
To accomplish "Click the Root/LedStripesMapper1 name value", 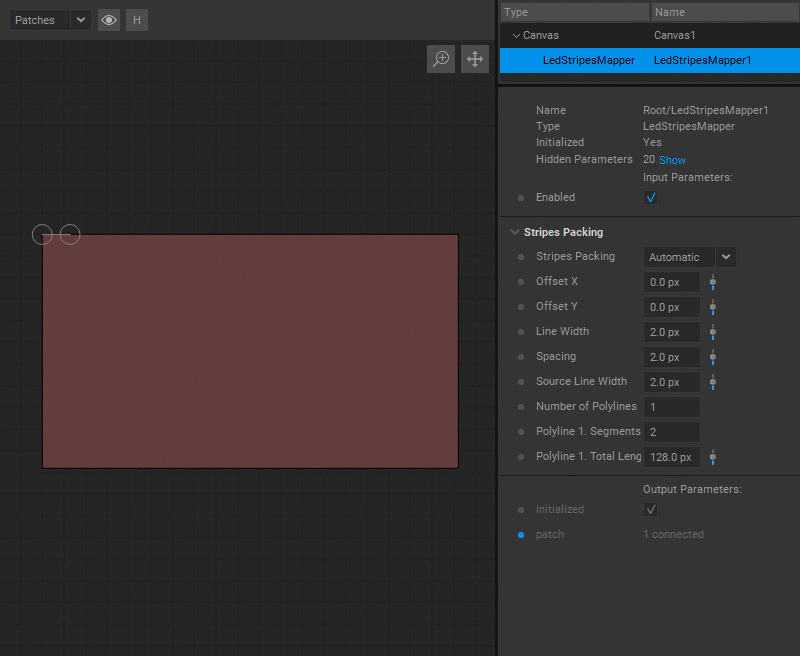I will (706, 110).
